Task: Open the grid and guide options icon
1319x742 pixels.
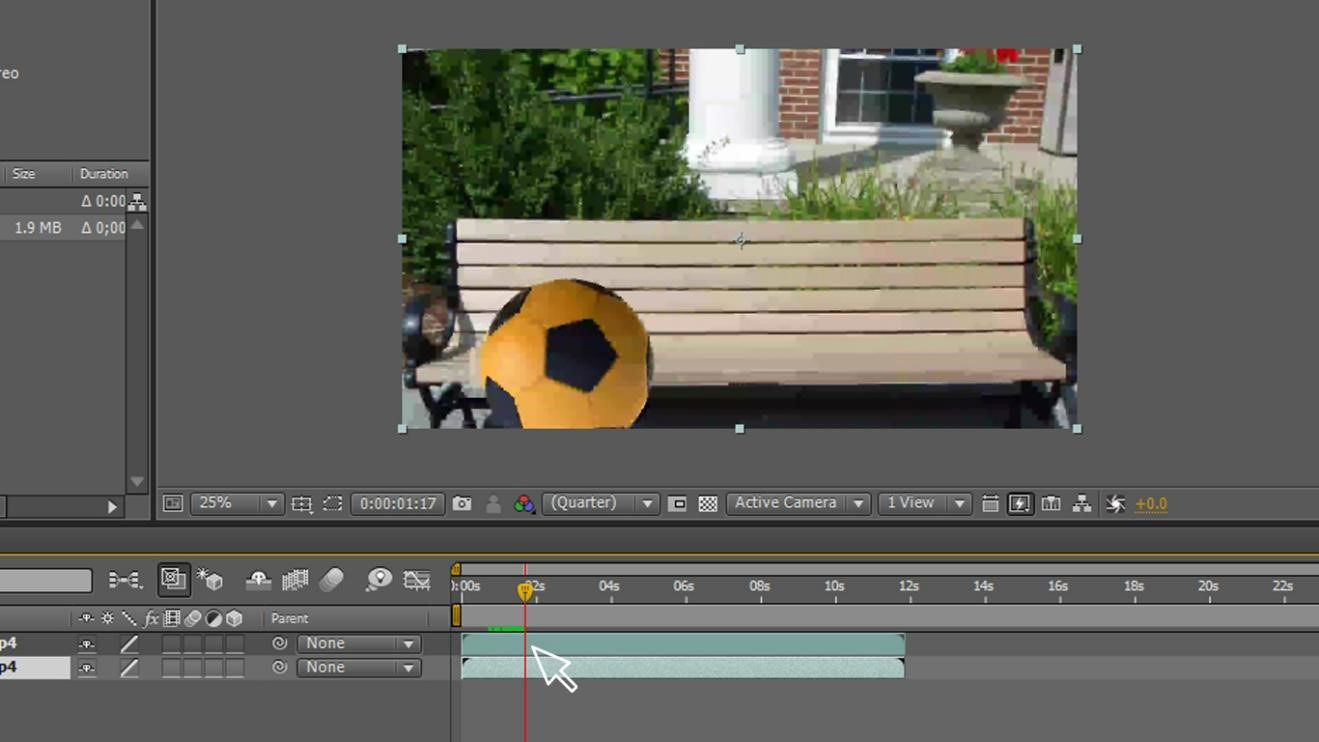Action: coord(302,504)
